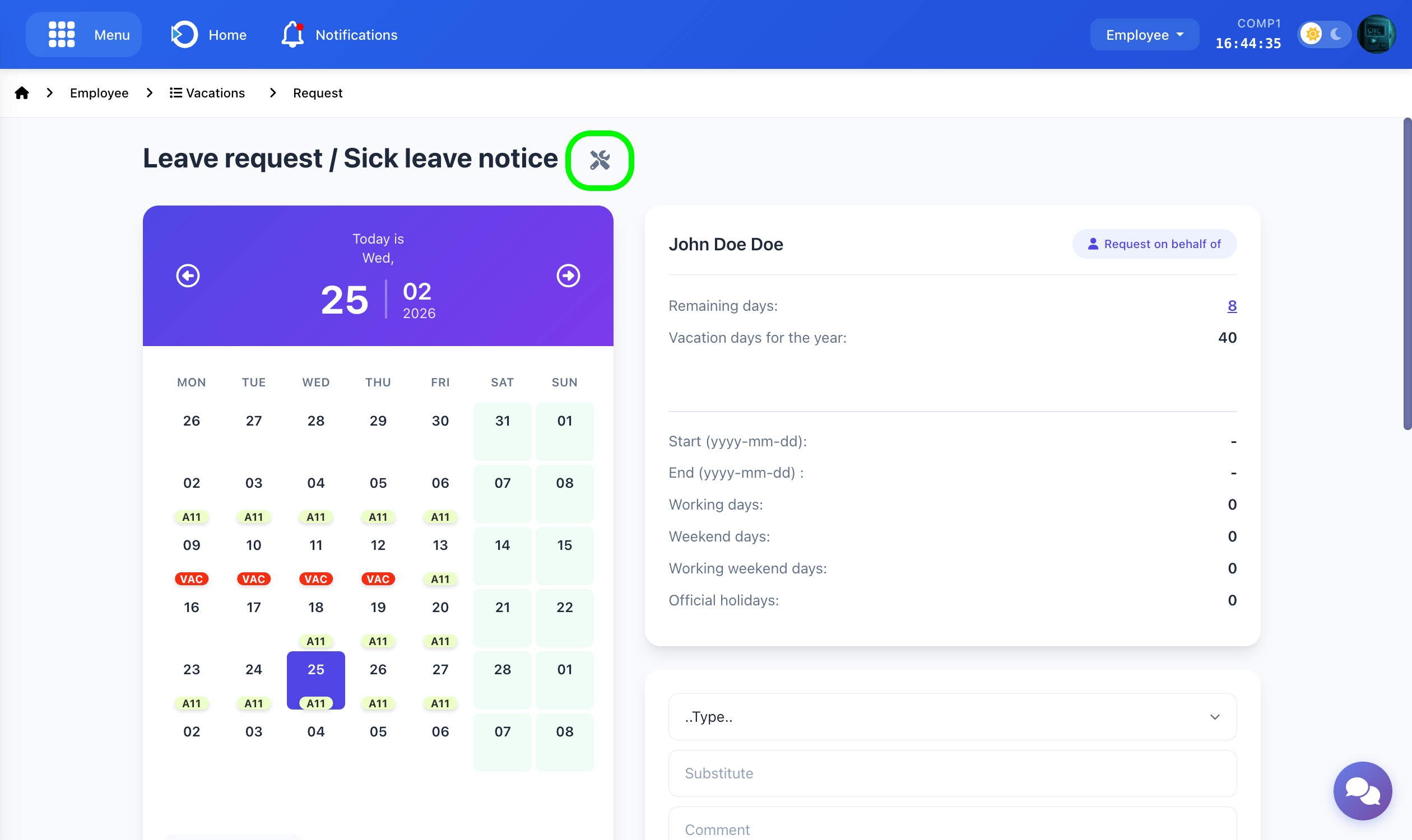Image resolution: width=1412 pixels, height=840 pixels.
Task: Open the Notifications bell icon
Action: (292, 35)
